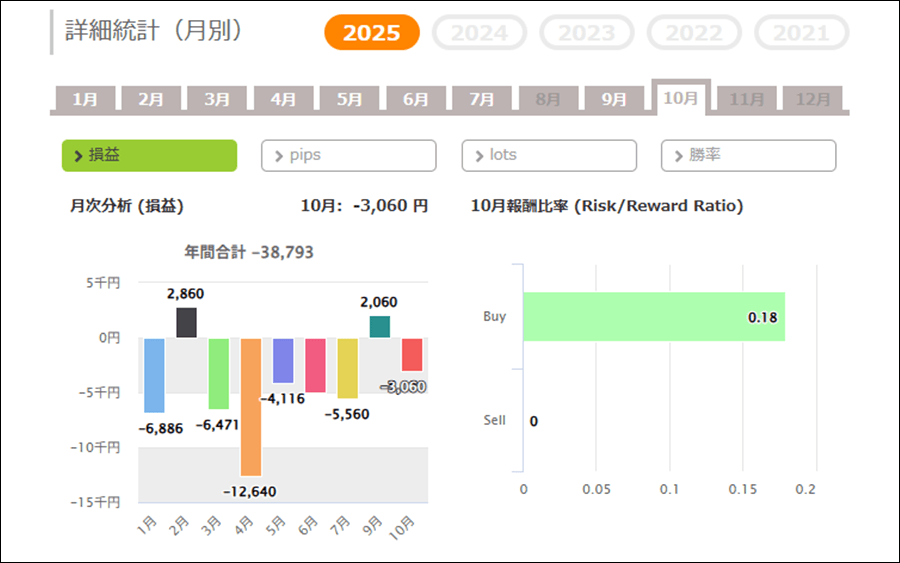Switch the metric to 勝率

[x=748, y=156]
